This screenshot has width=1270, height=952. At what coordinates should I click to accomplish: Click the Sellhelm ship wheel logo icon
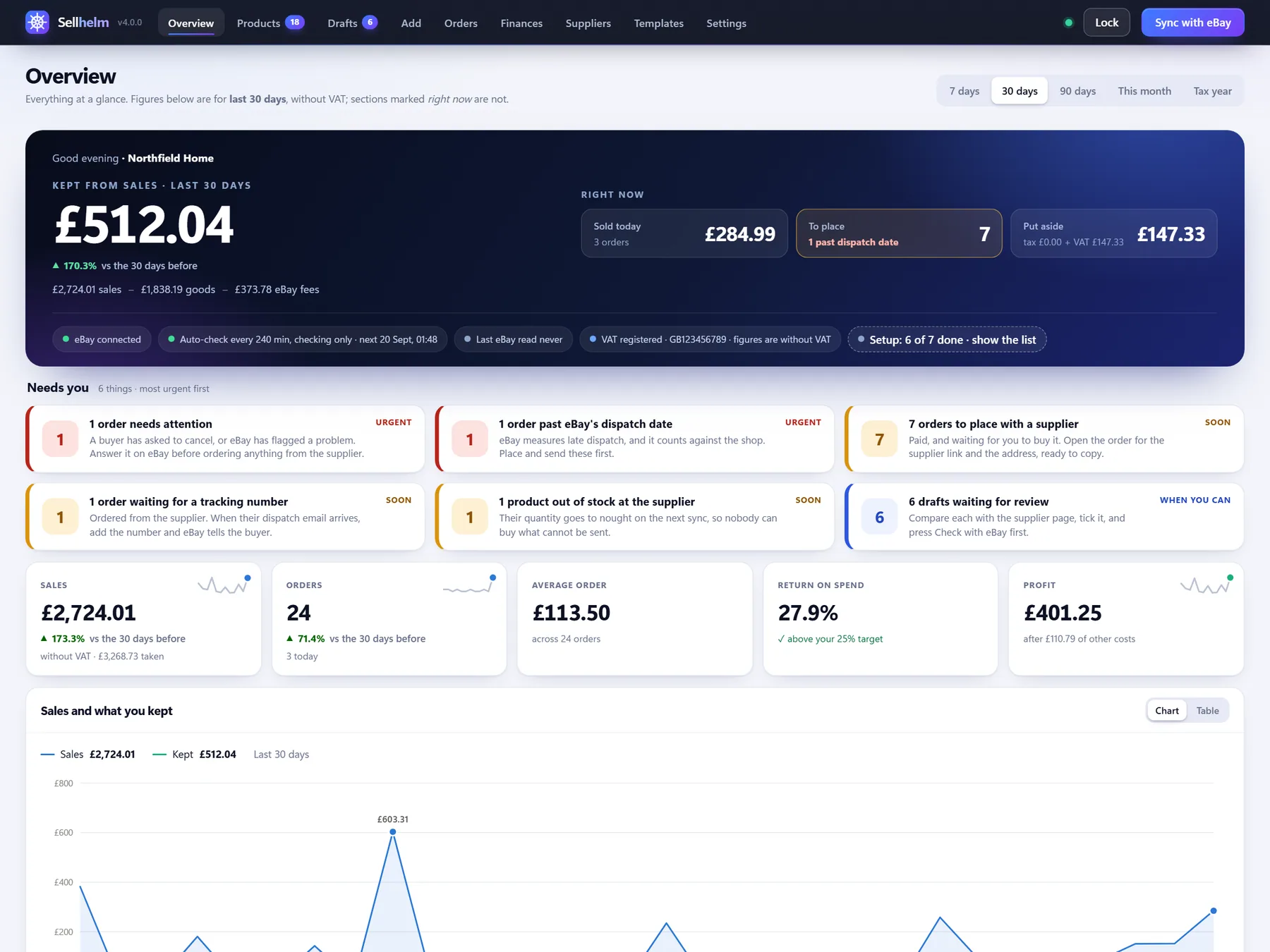(x=37, y=23)
